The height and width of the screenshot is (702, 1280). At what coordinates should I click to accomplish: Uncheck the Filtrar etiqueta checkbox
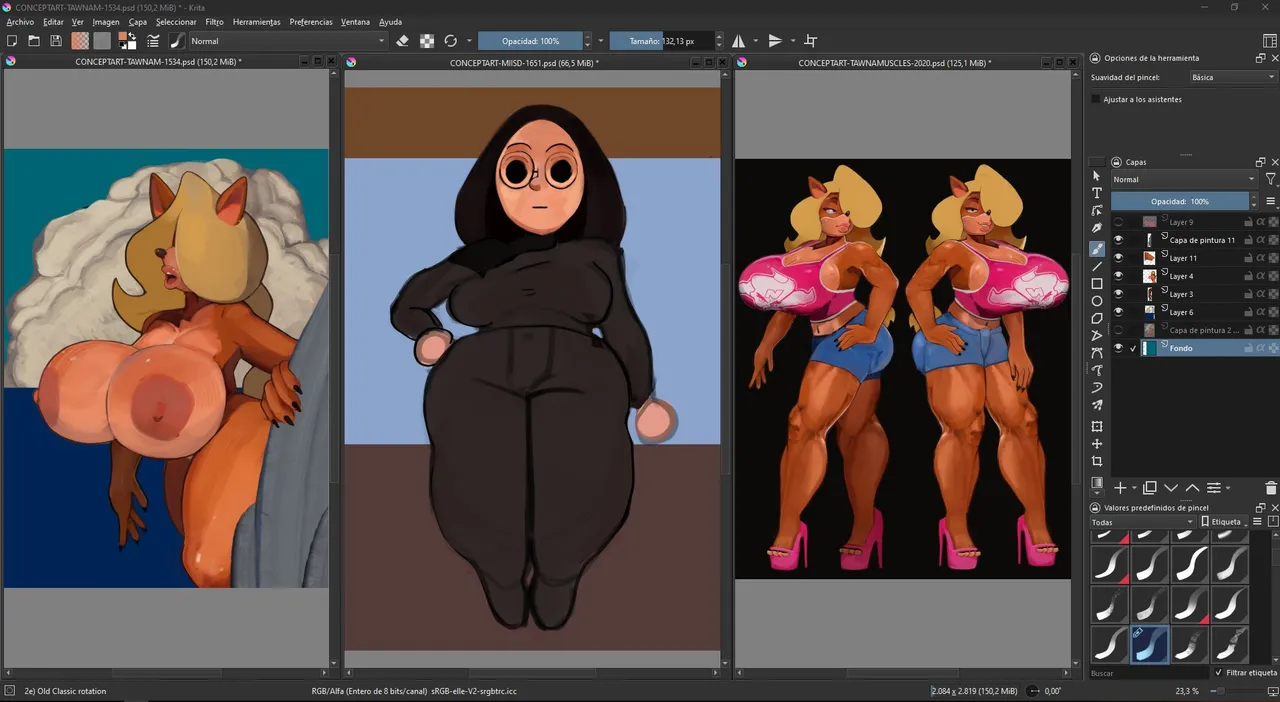pyautogui.click(x=1218, y=673)
